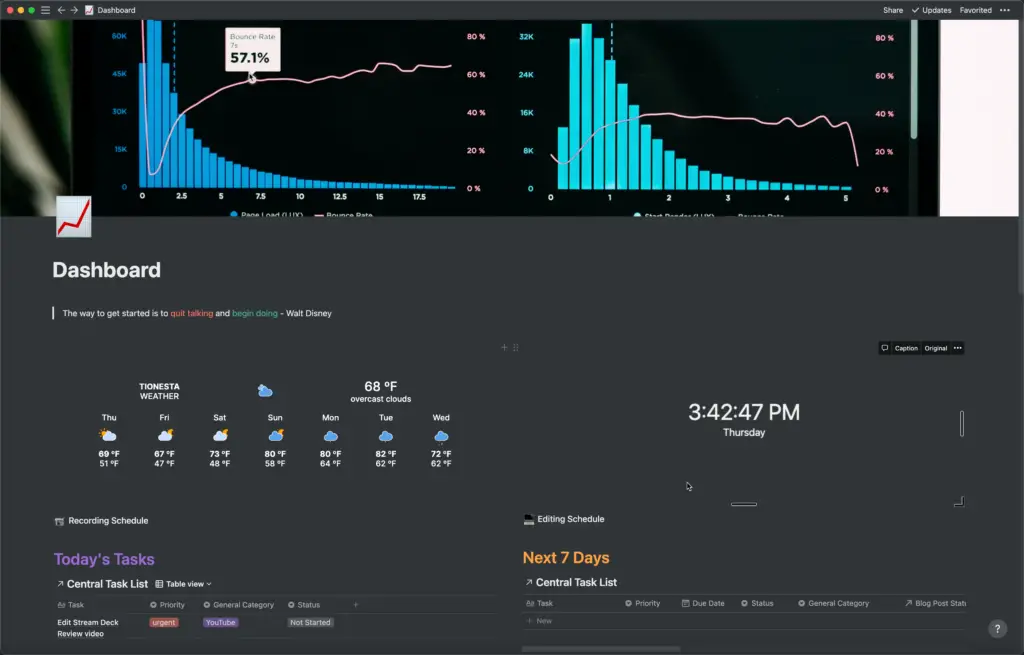The width and height of the screenshot is (1024, 655).
Task: Click the horizontal scrollbar under Next 7 Days
Action: pyautogui.click(x=601, y=648)
